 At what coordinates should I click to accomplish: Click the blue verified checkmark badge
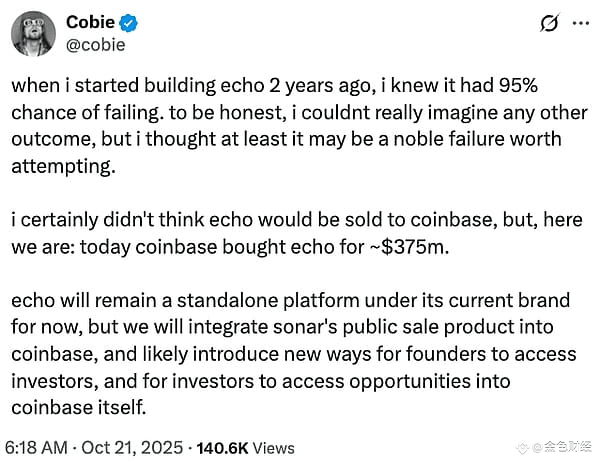pos(129,23)
